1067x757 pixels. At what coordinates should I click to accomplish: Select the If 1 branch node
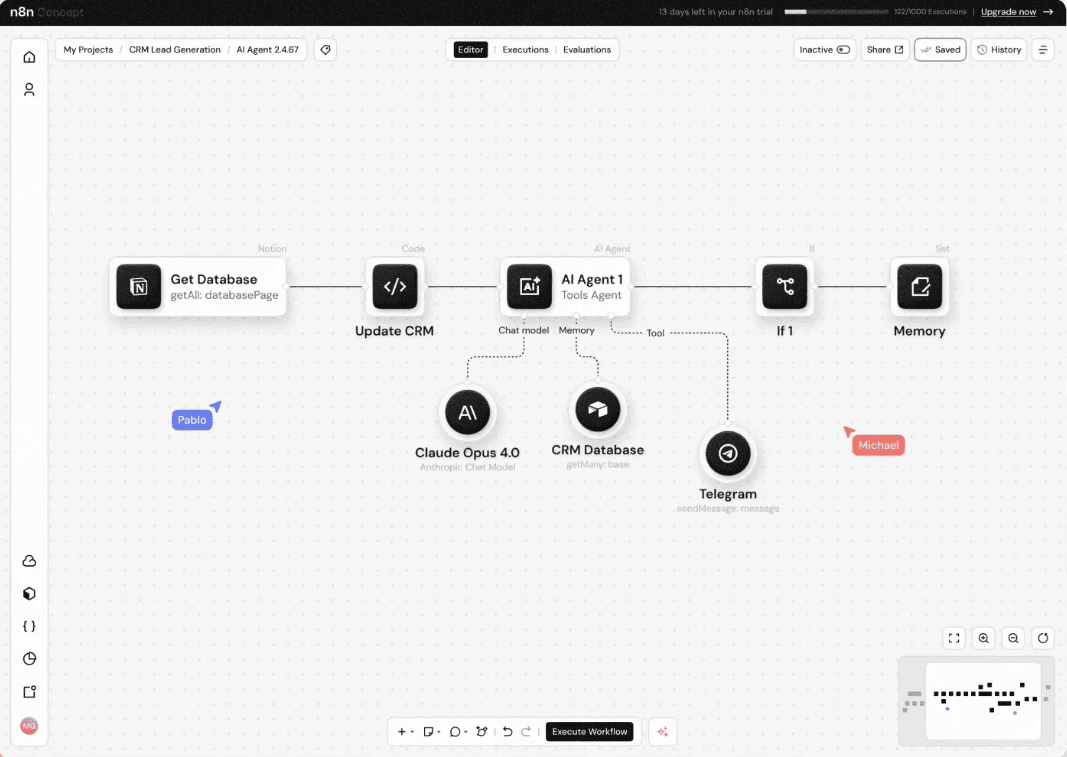pyautogui.click(x=785, y=287)
